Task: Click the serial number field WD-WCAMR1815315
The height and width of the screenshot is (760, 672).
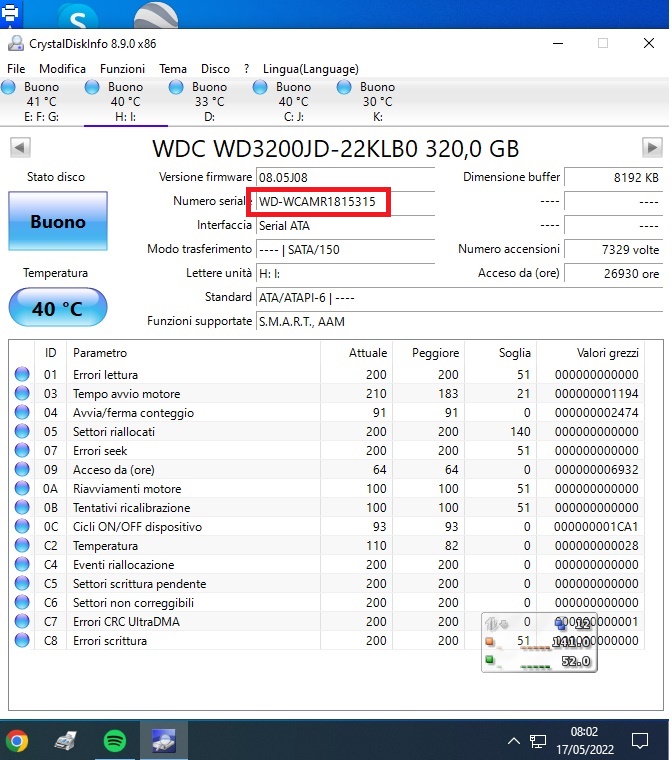Action: tap(345, 202)
